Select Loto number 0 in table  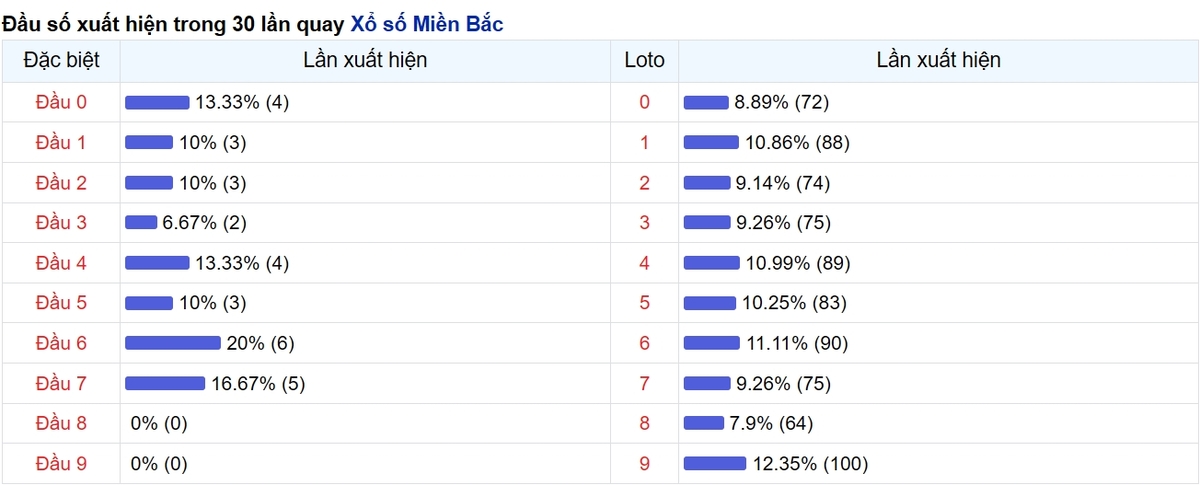[x=644, y=102]
